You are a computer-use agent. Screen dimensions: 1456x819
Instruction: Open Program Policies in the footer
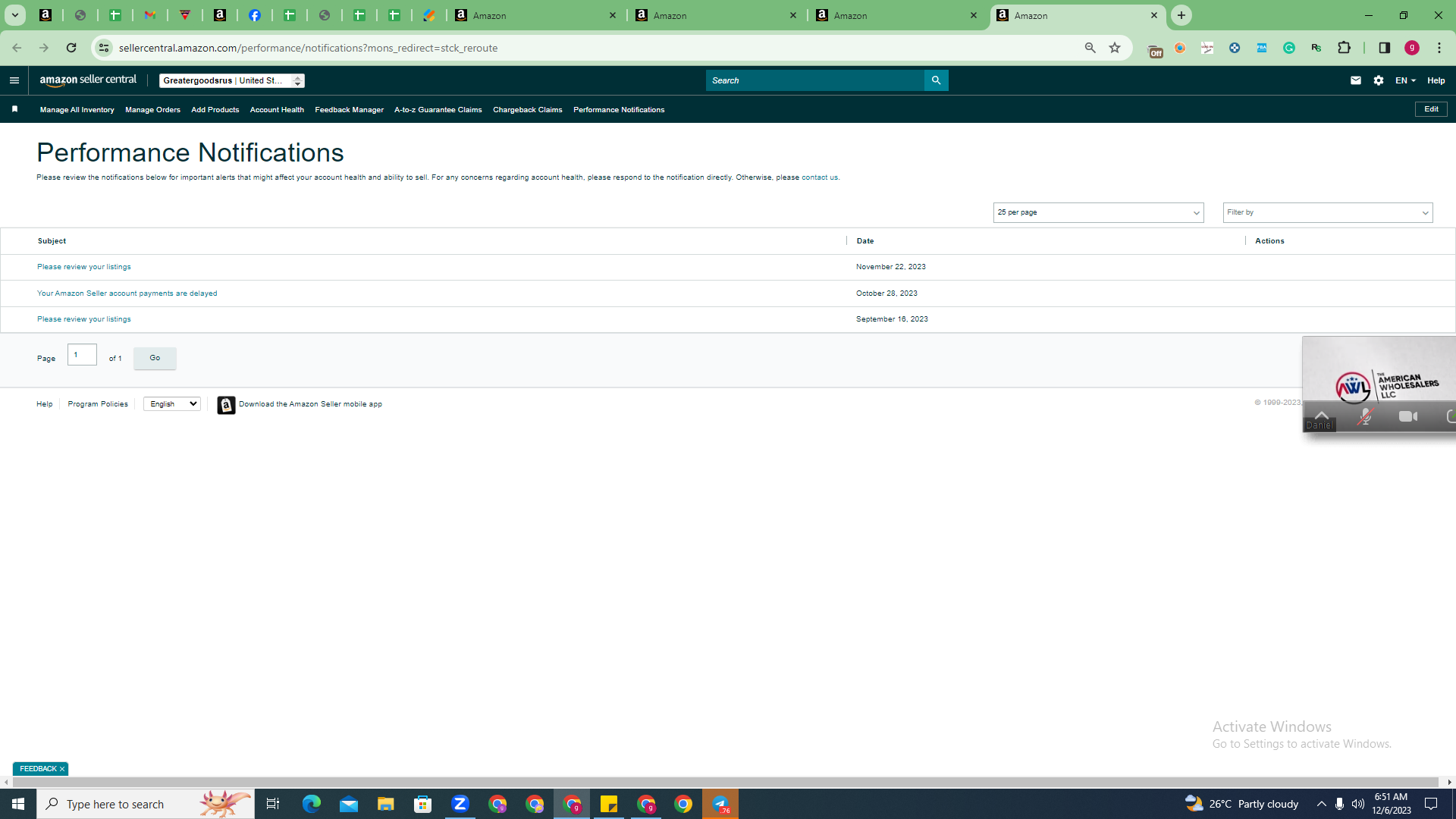(98, 404)
